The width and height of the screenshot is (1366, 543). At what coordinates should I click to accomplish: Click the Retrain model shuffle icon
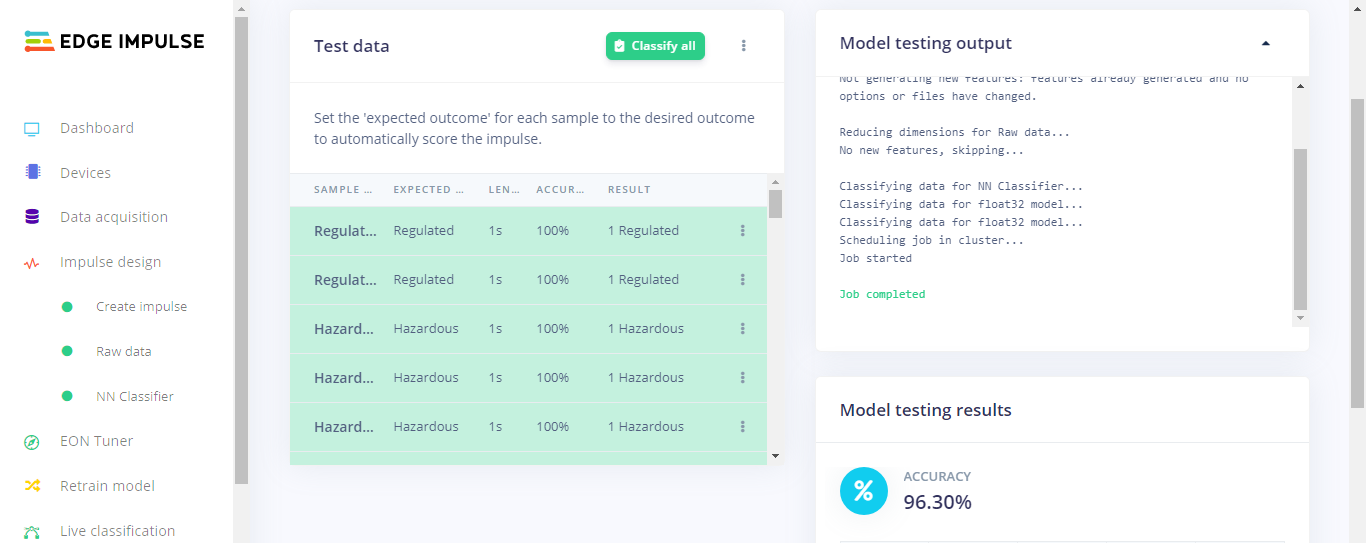pos(32,486)
